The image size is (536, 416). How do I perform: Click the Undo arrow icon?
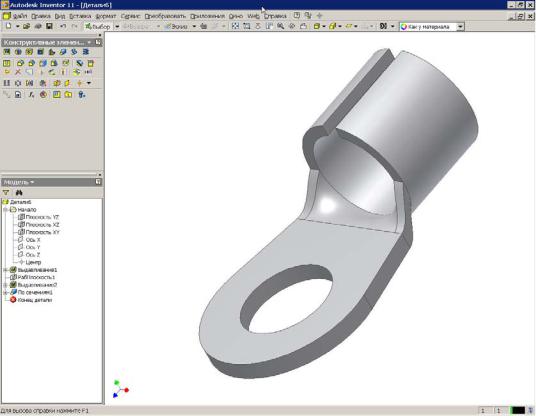pos(63,26)
